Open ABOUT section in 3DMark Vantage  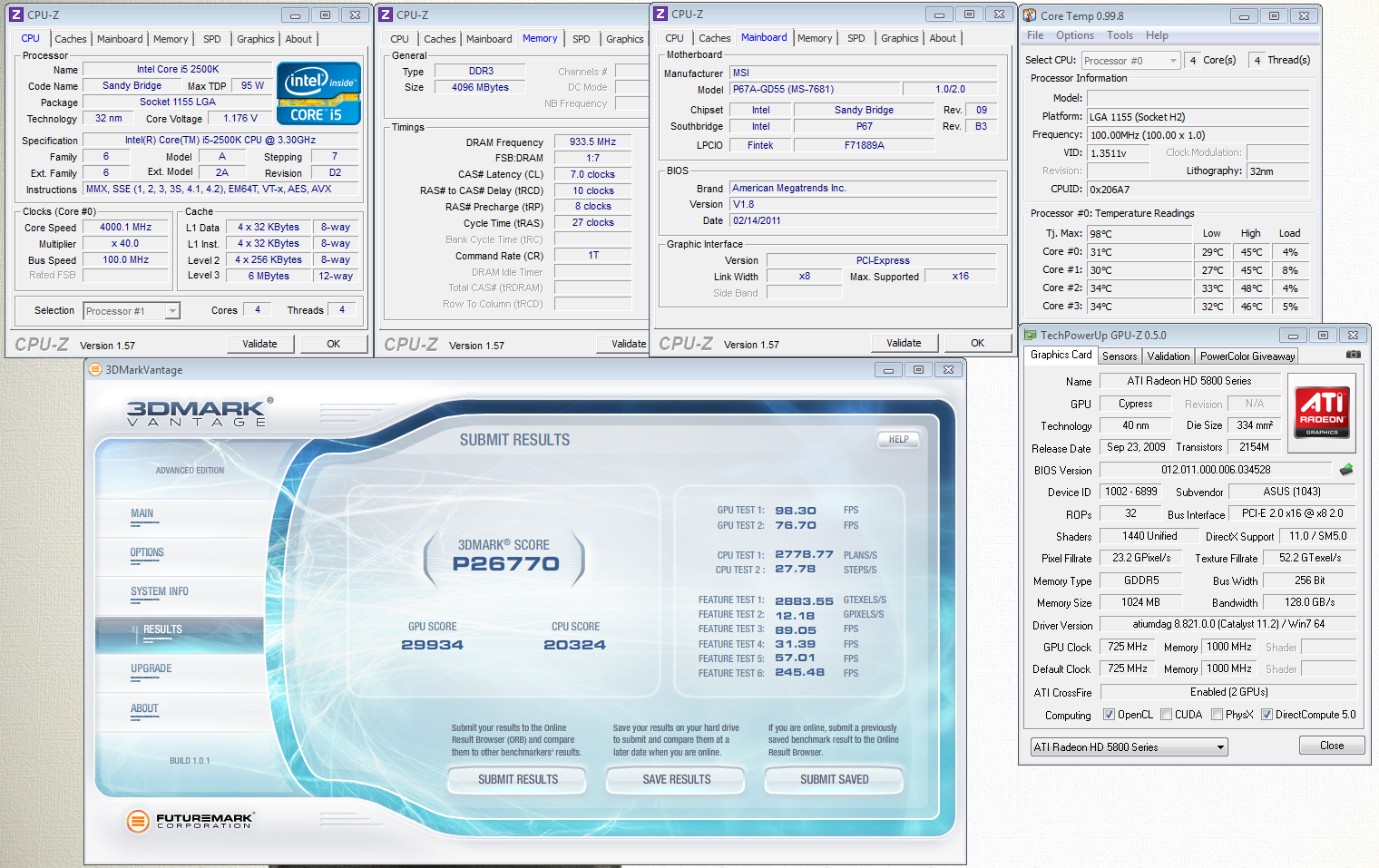tap(144, 708)
